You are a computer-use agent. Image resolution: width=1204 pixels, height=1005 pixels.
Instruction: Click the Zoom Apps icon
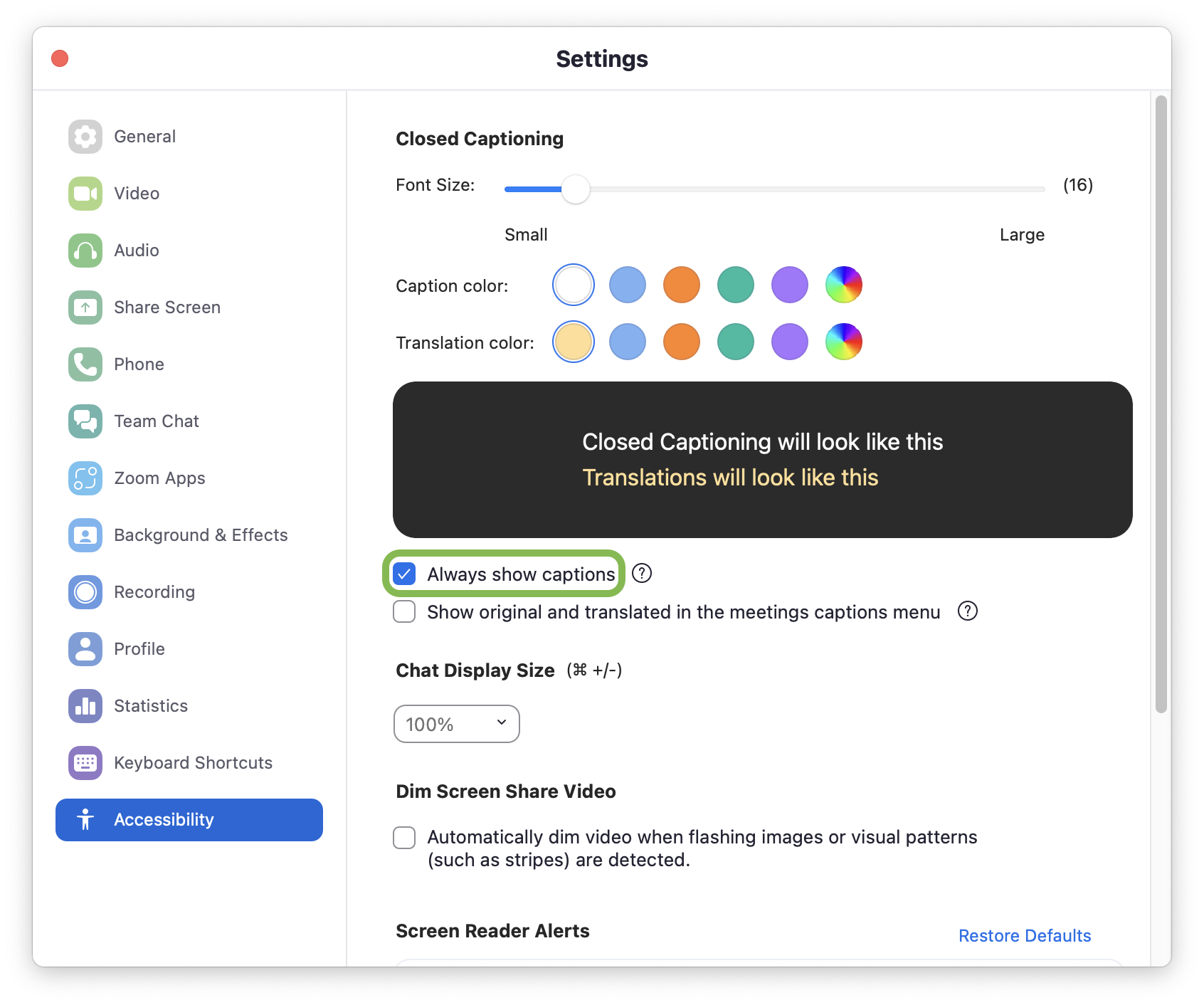[85, 478]
